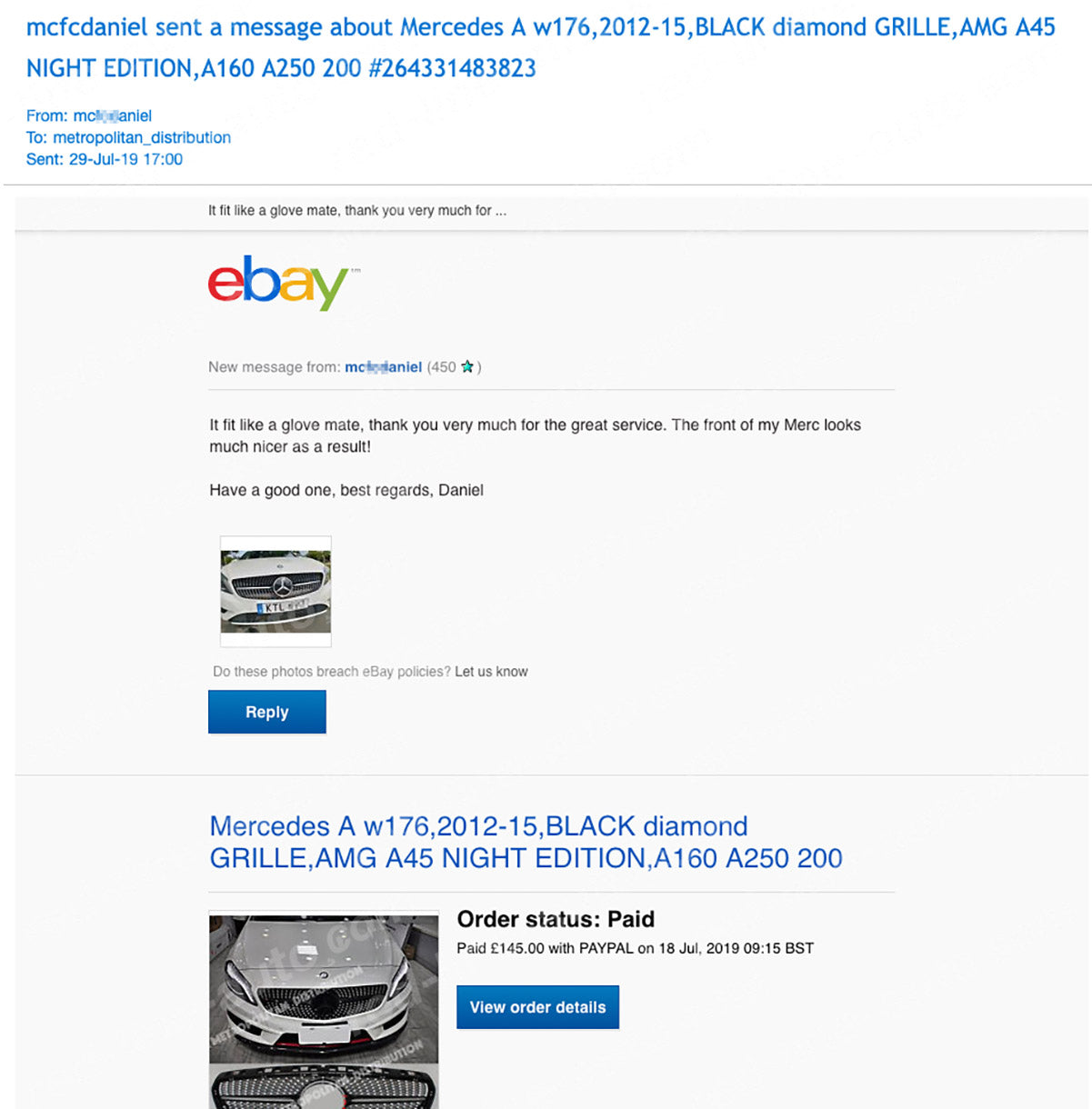This screenshot has height=1109, width=1092.
Task: Click the 'Order status: Paid' heading
Action: [556, 919]
